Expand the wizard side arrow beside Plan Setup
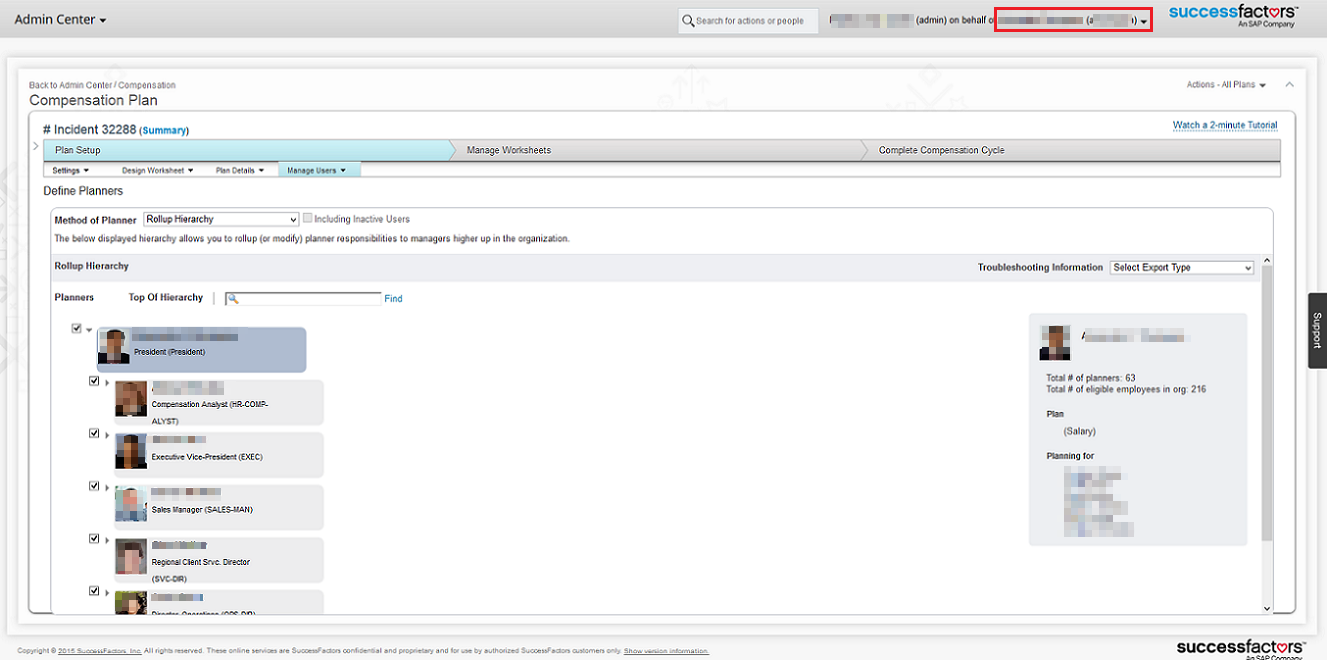The width and height of the screenshot is (1327, 660). coord(37,147)
